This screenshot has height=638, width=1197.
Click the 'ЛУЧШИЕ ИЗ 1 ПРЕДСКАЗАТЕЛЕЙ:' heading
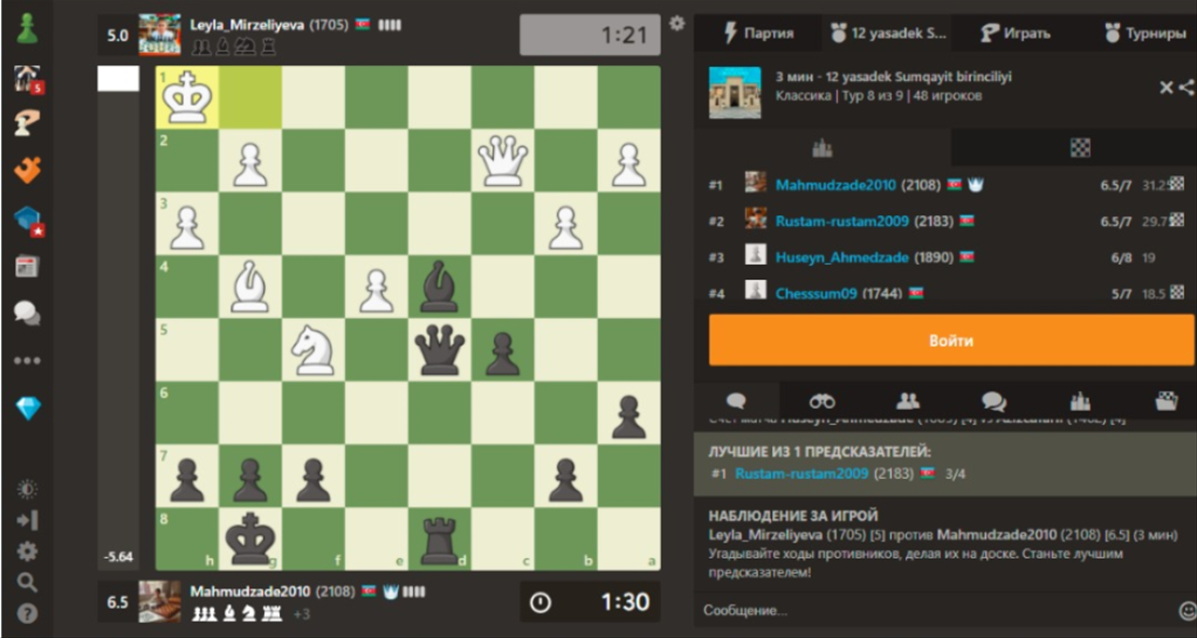point(819,451)
